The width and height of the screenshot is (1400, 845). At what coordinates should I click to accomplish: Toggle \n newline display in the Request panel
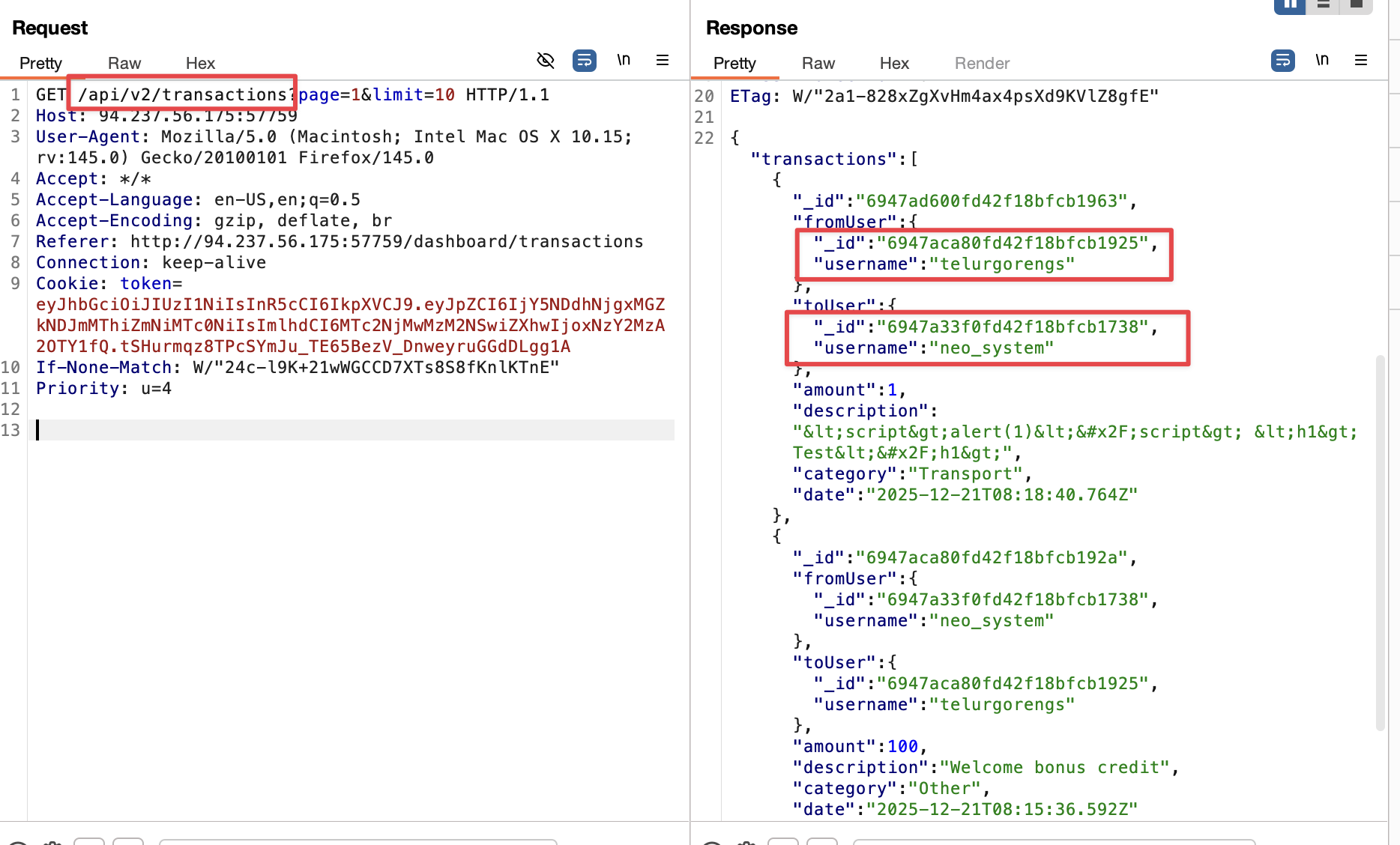click(624, 60)
